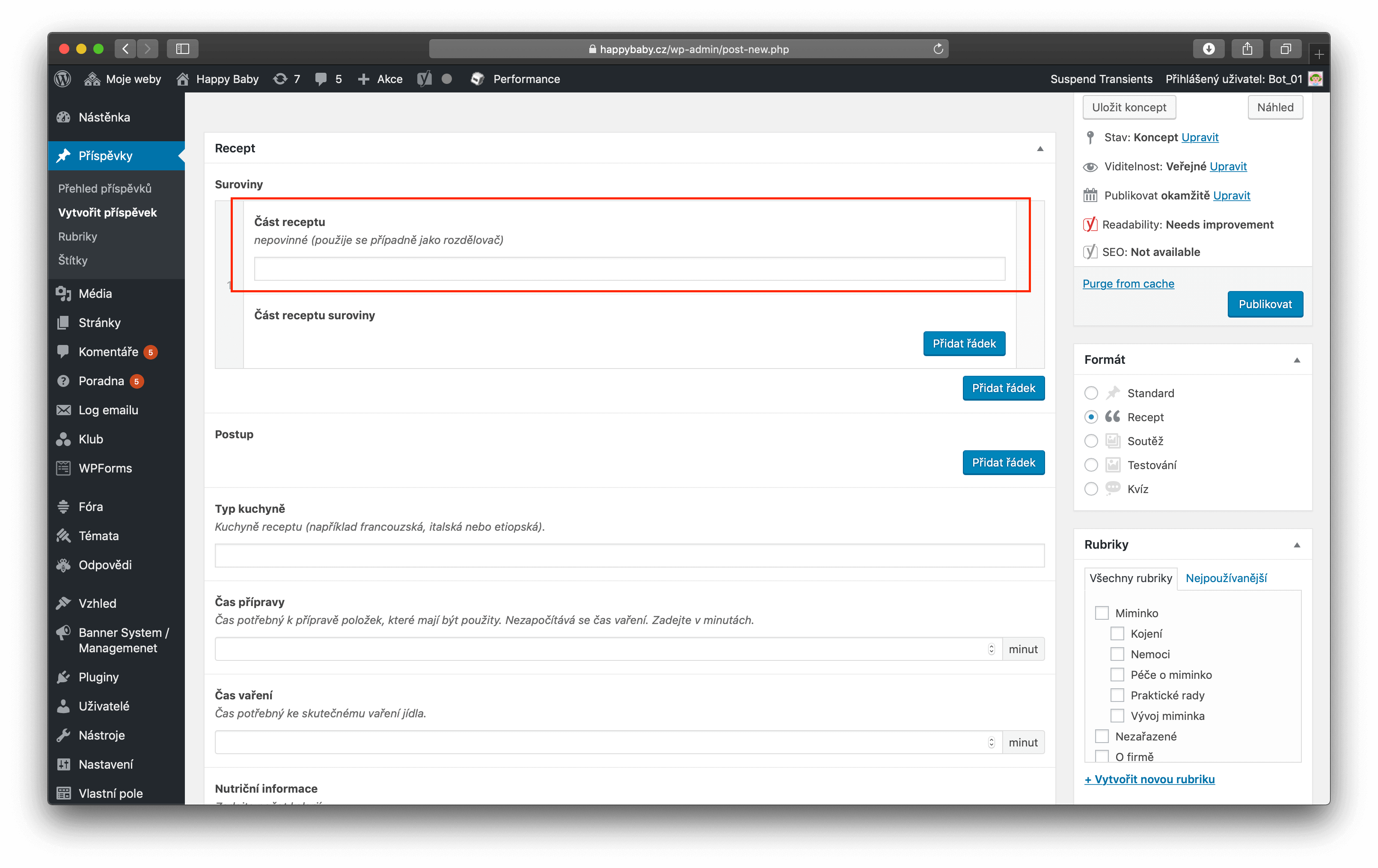Click the WordPress logo icon
Viewport: 1378px width, 868px height.
(x=63, y=79)
